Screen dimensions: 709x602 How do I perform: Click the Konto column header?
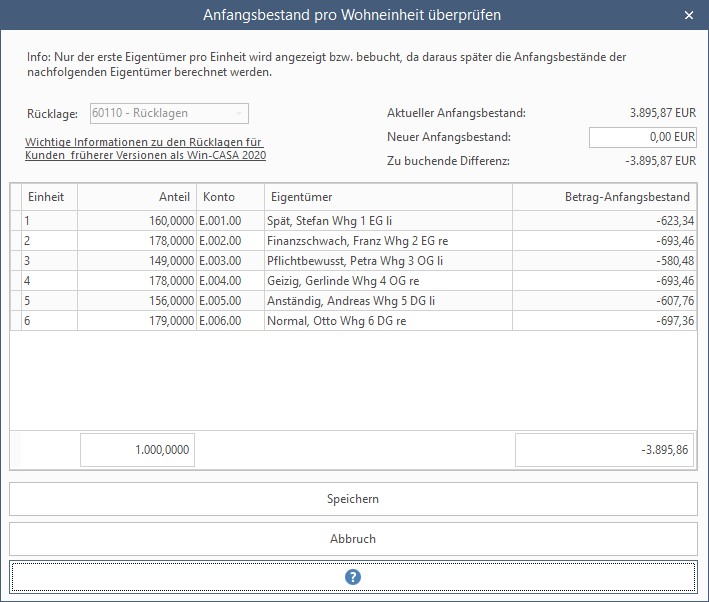pos(229,197)
